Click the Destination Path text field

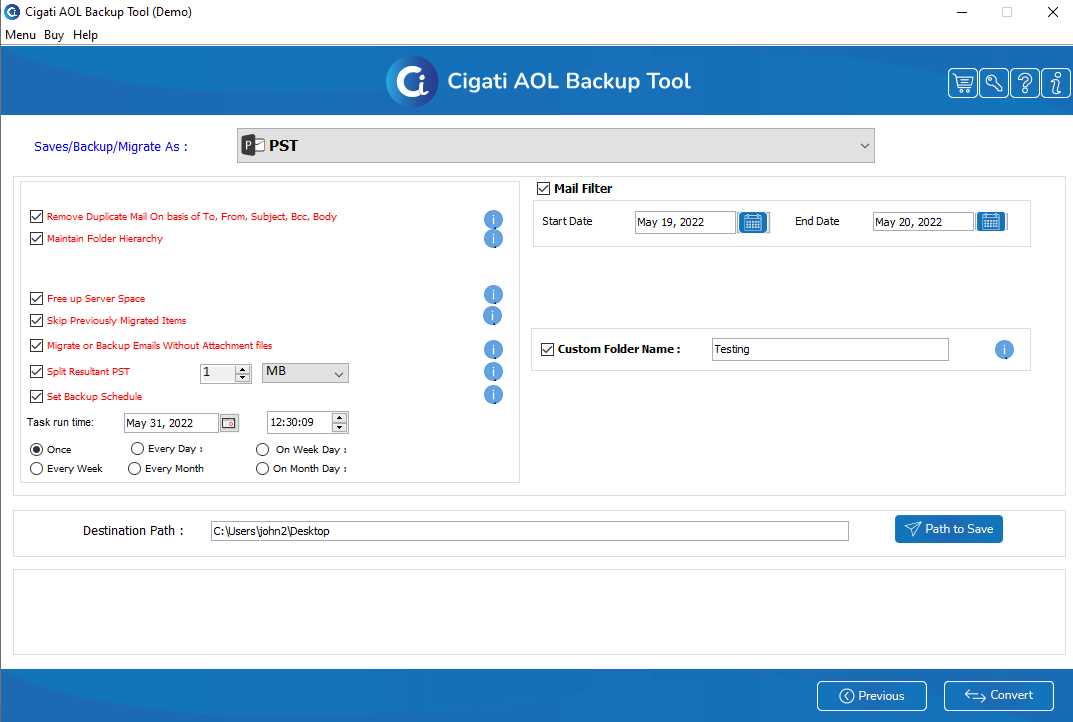(x=530, y=531)
